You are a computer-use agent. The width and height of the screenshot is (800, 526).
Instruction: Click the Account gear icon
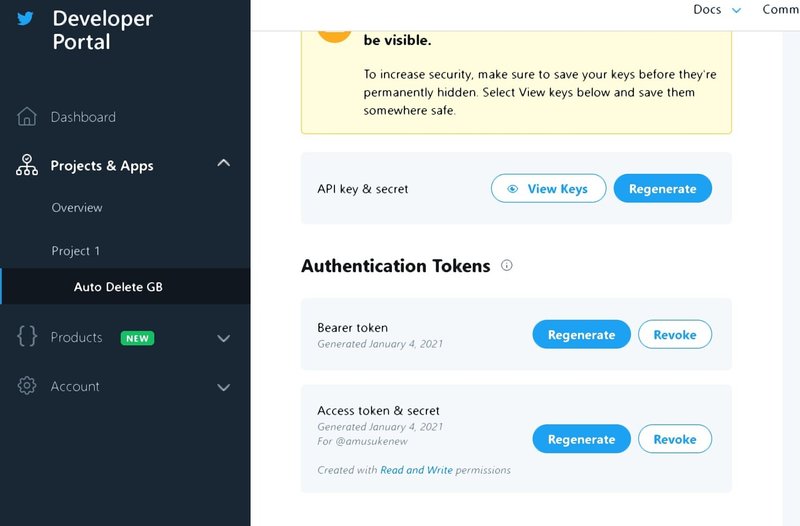[x=27, y=386]
